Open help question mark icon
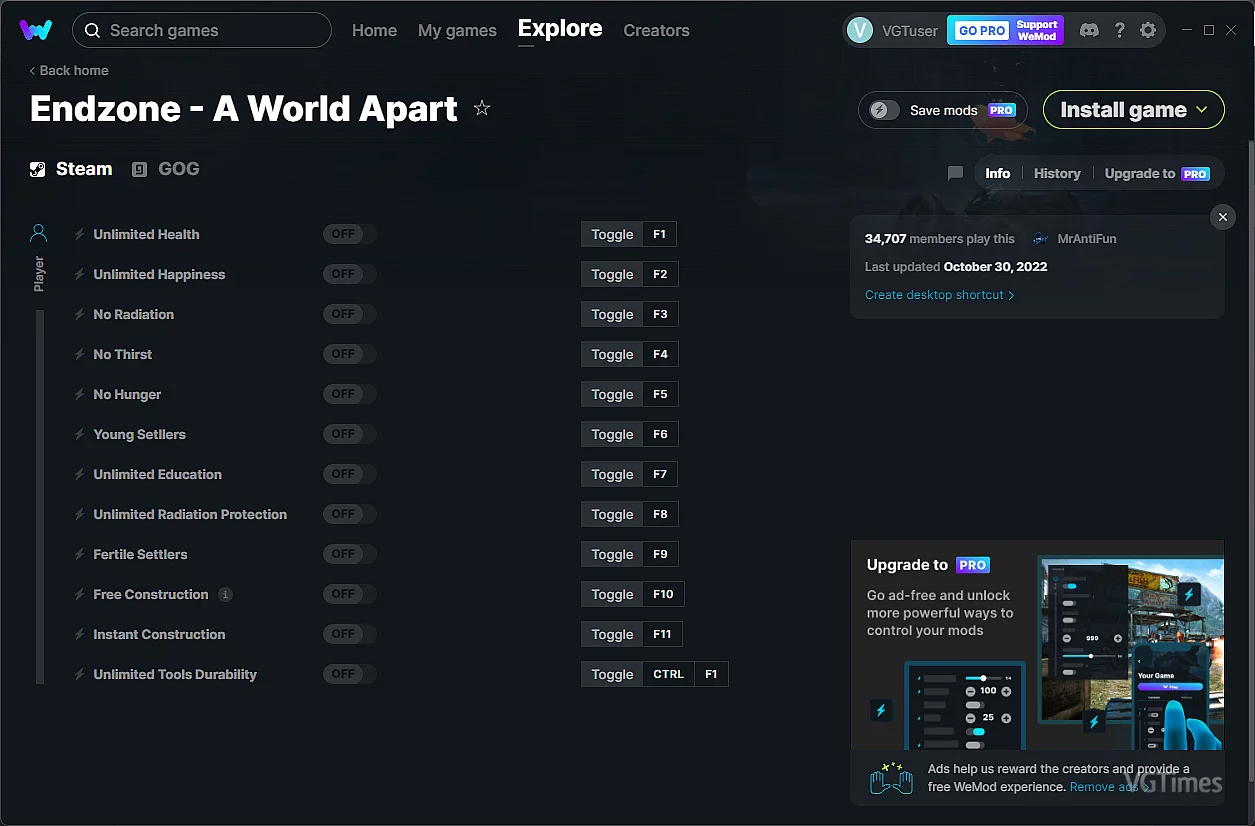This screenshot has width=1255, height=826. click(1120, 30)
